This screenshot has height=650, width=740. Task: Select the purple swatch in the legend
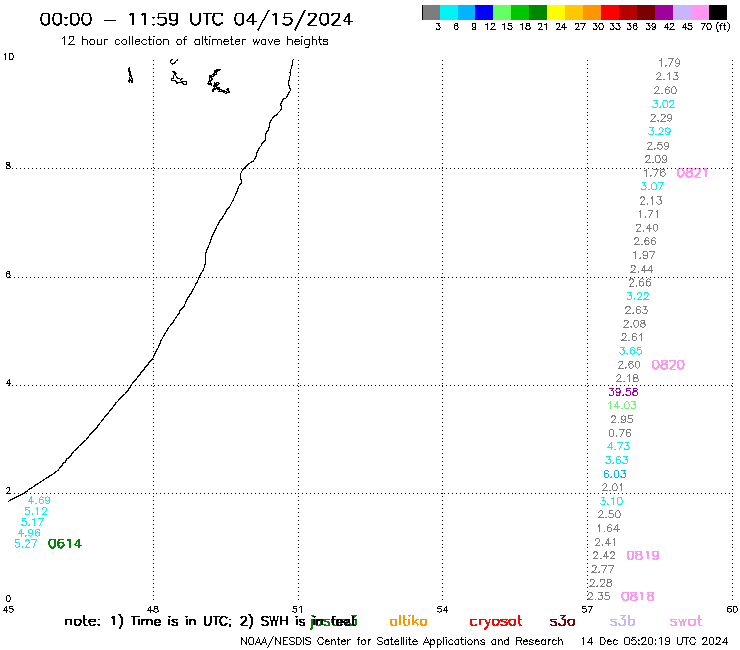(x=664, y=12)
